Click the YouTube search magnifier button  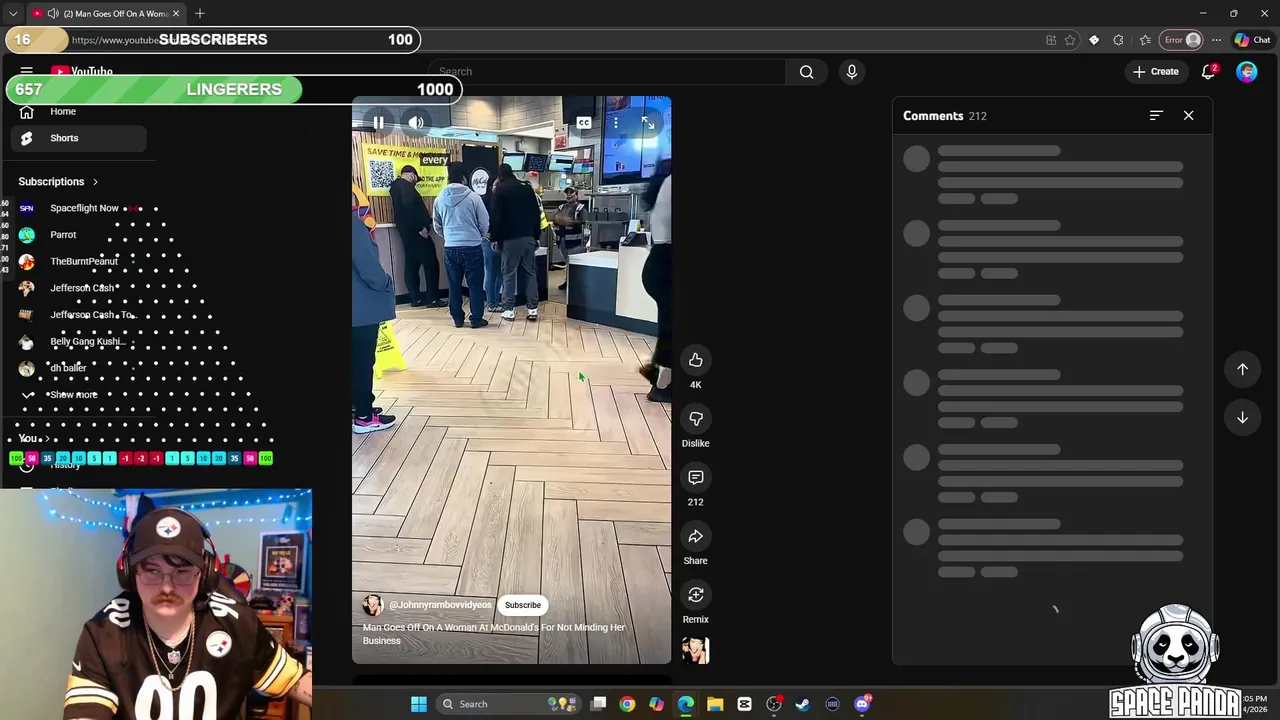tap(806, 72)
